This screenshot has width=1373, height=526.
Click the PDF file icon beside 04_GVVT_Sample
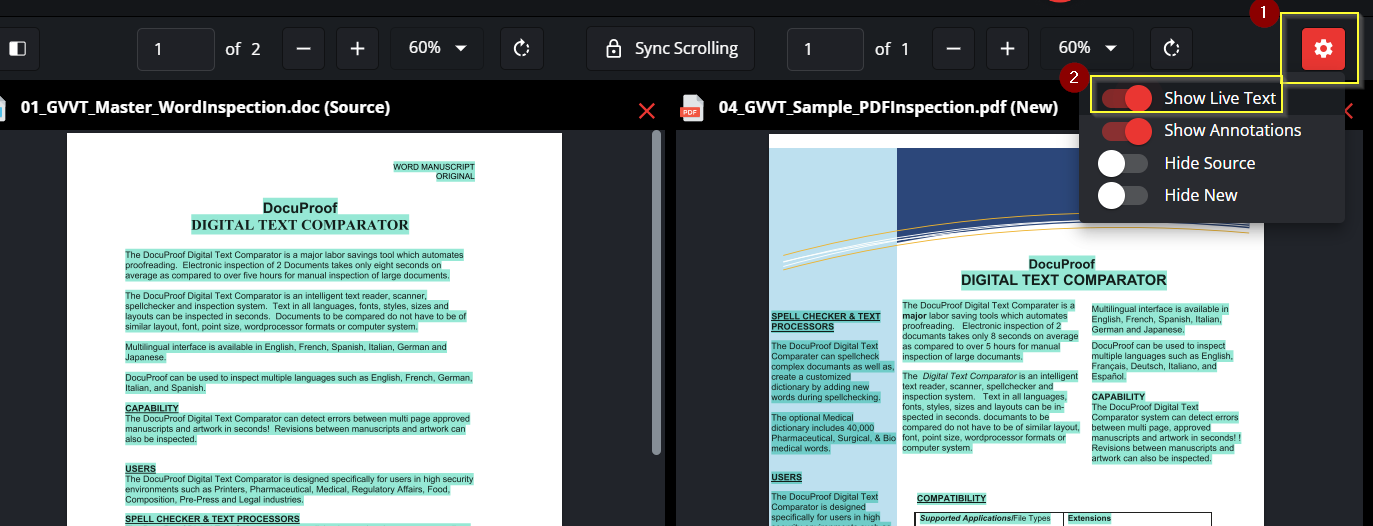pyautogui.click(x=691, y=108)
